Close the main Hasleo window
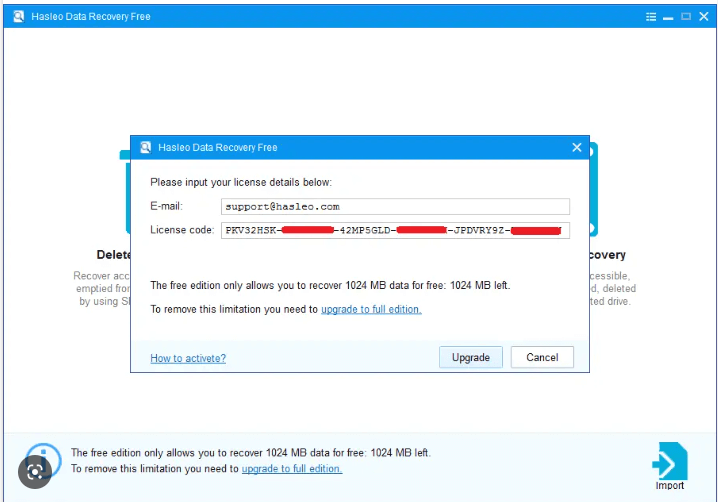718x502 pixels. pyautogui.click(x=703, y=16)
